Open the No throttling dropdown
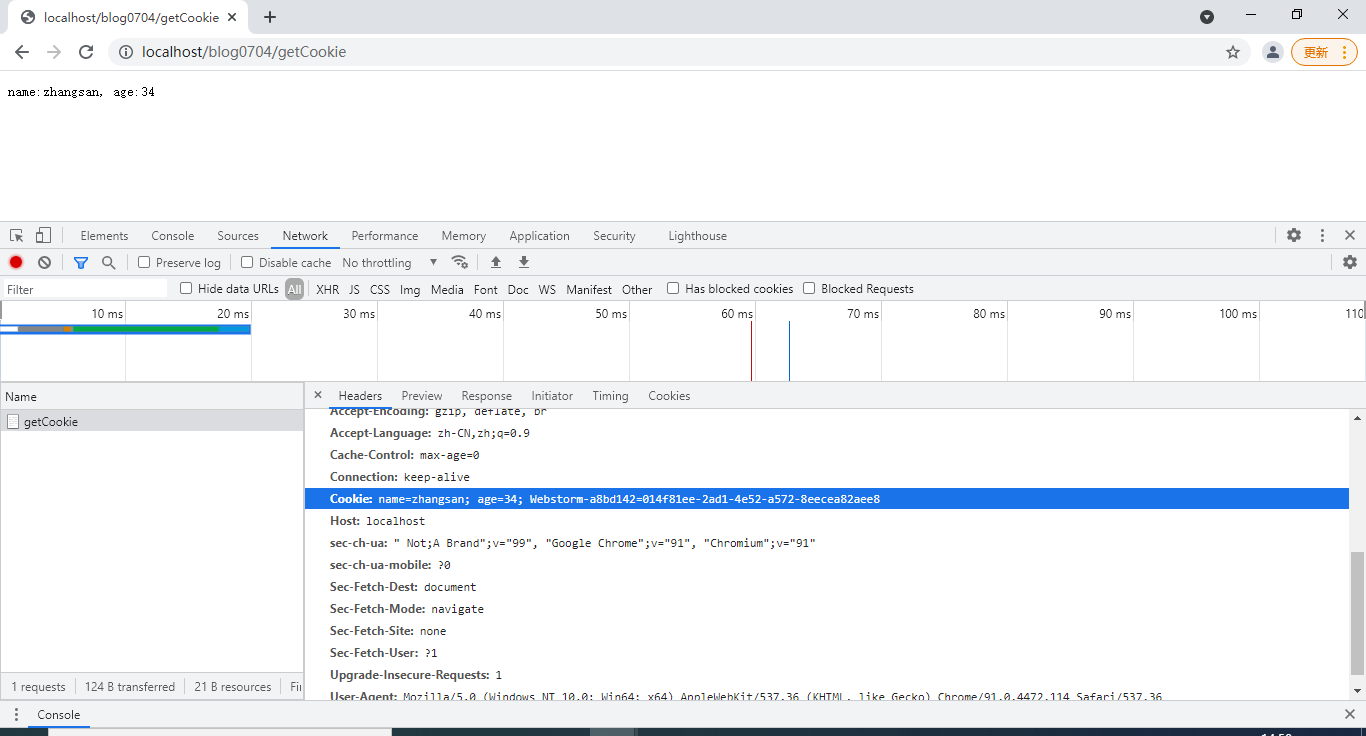Screen dimensions: 1366x736 [x=390, y=262]
